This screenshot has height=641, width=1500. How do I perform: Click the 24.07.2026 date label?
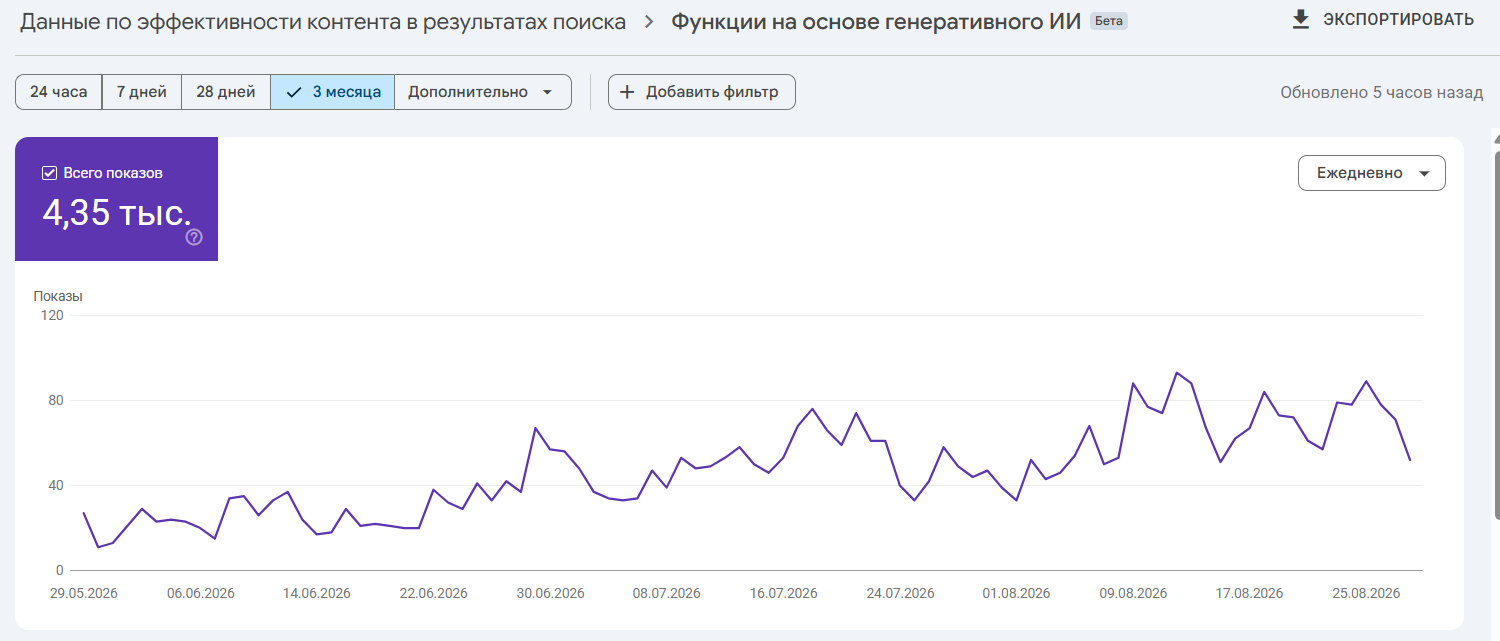tap(900, 593)
